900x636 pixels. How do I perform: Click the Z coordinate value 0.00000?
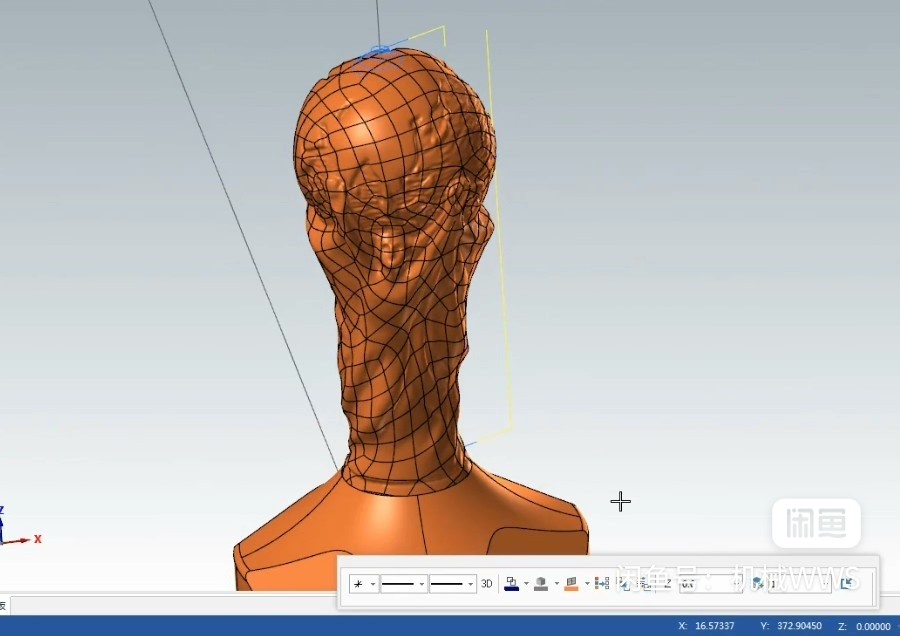(x=873, y=626)
